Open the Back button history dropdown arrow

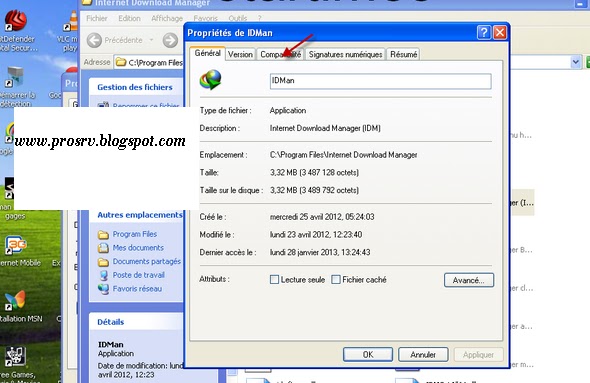151,40
